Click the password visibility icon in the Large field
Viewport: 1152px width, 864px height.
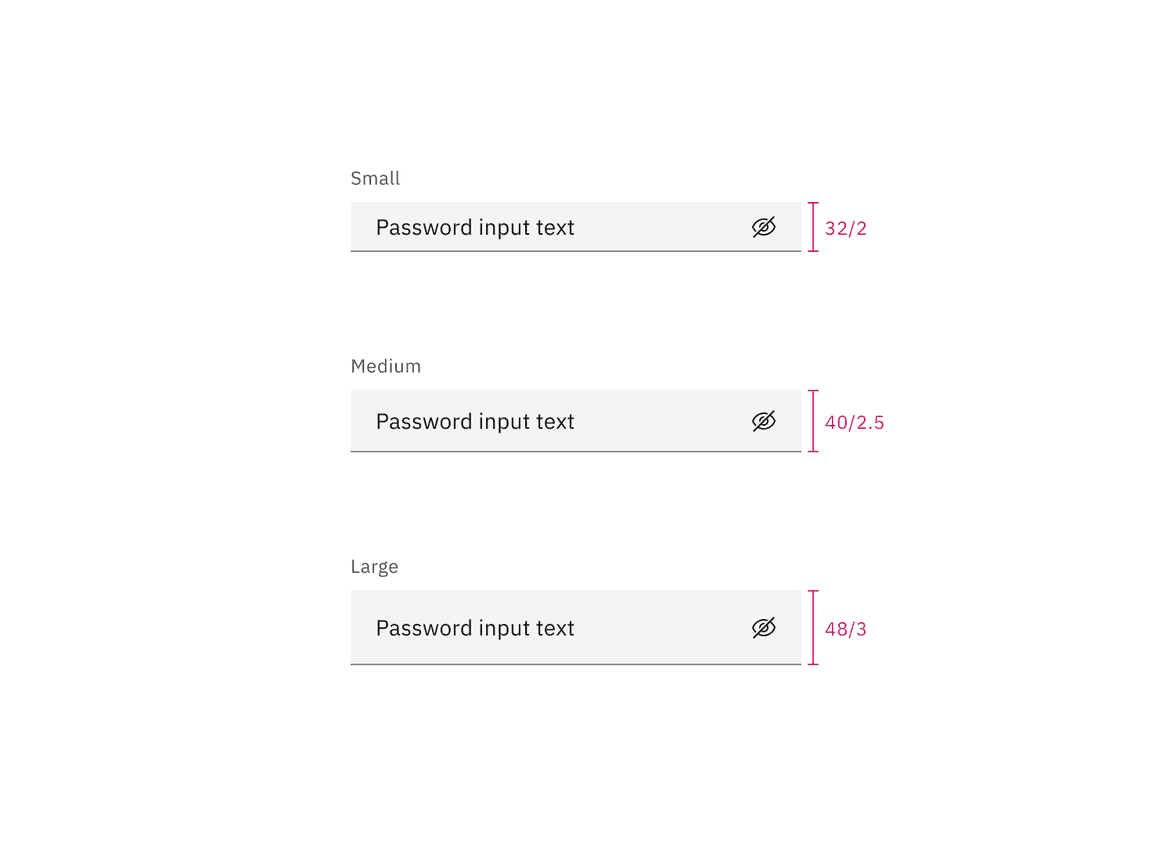(764, 627)
